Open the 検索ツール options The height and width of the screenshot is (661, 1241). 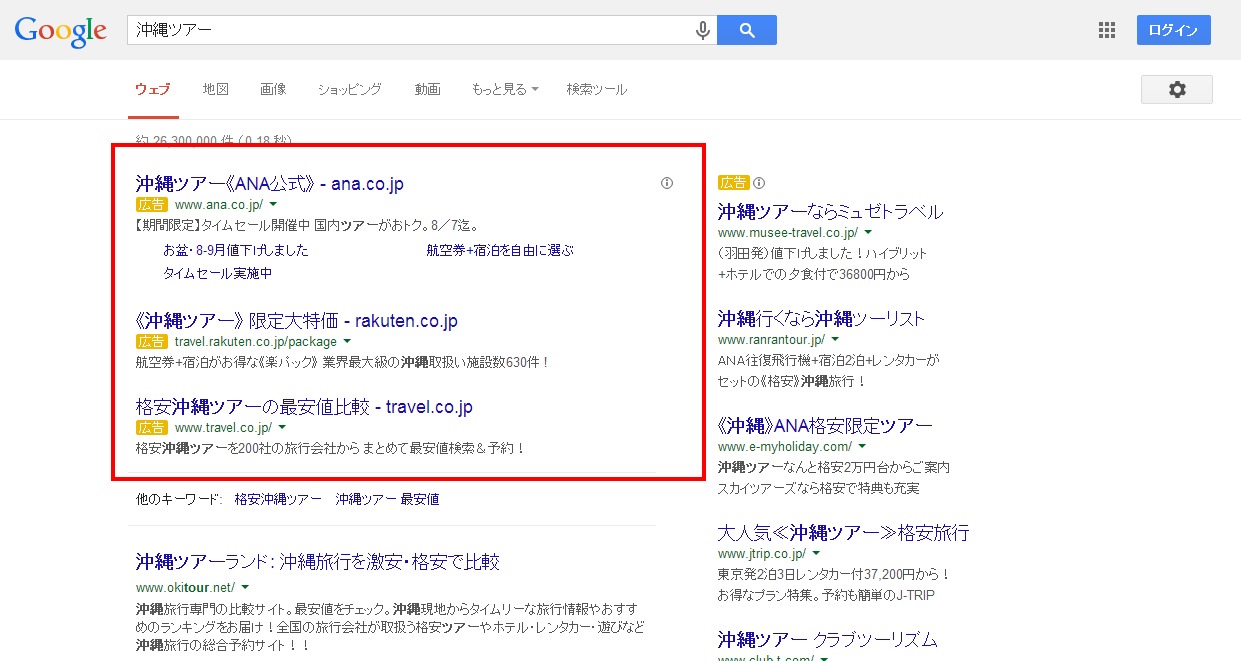pos(596,89)
